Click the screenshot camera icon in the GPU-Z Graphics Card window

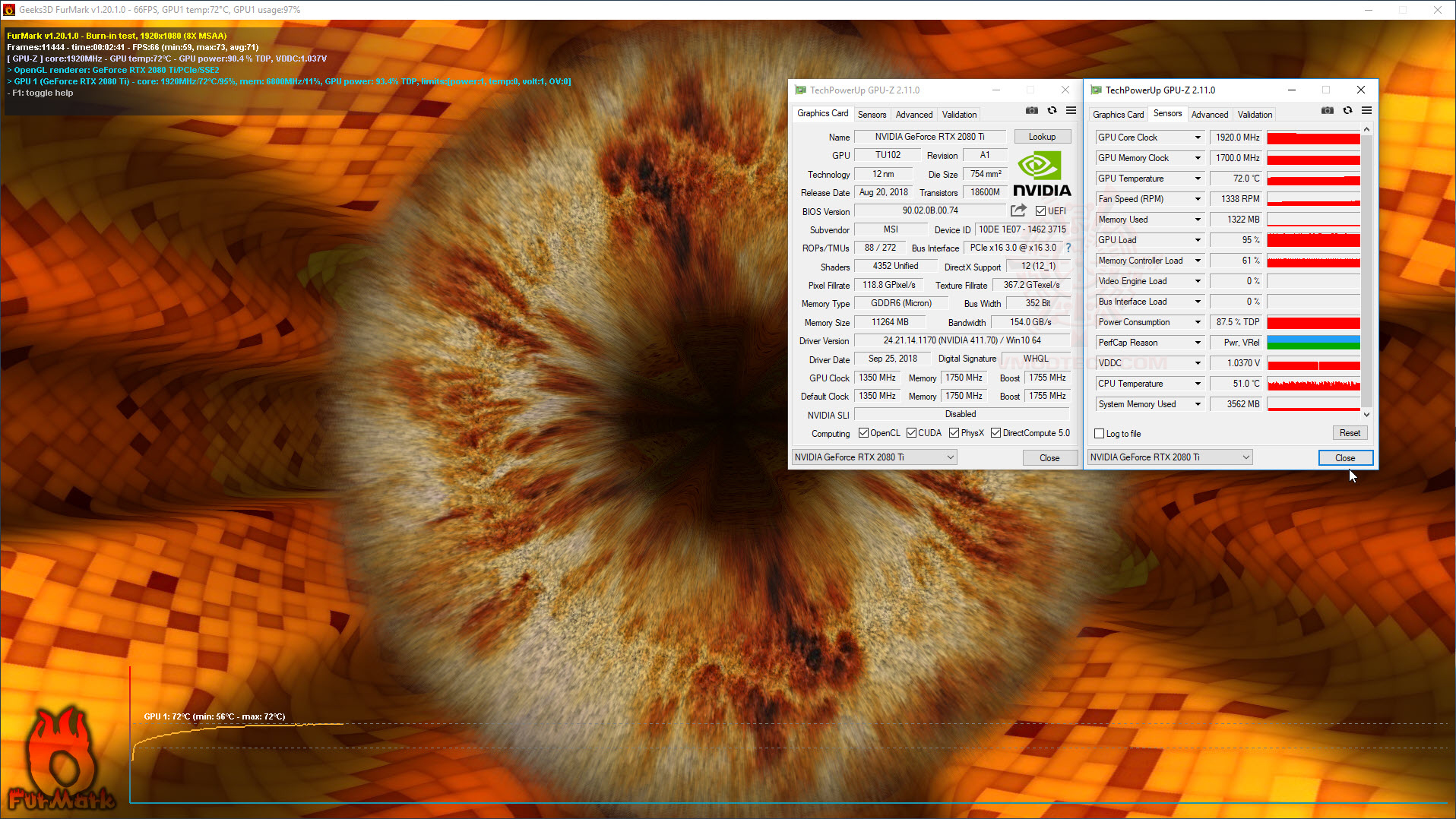1031,111
